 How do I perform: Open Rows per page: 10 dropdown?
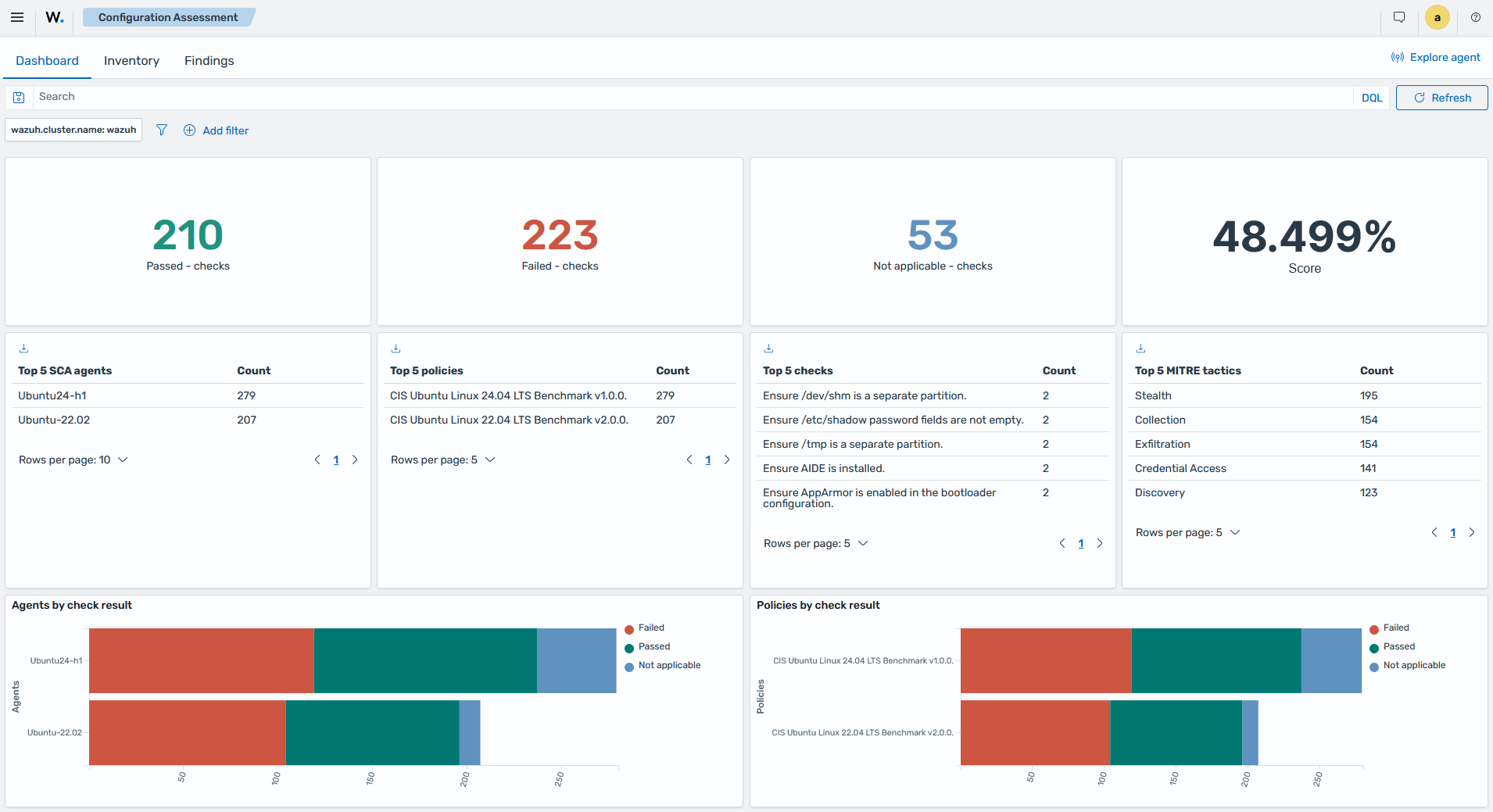click(x=73, y=460)
